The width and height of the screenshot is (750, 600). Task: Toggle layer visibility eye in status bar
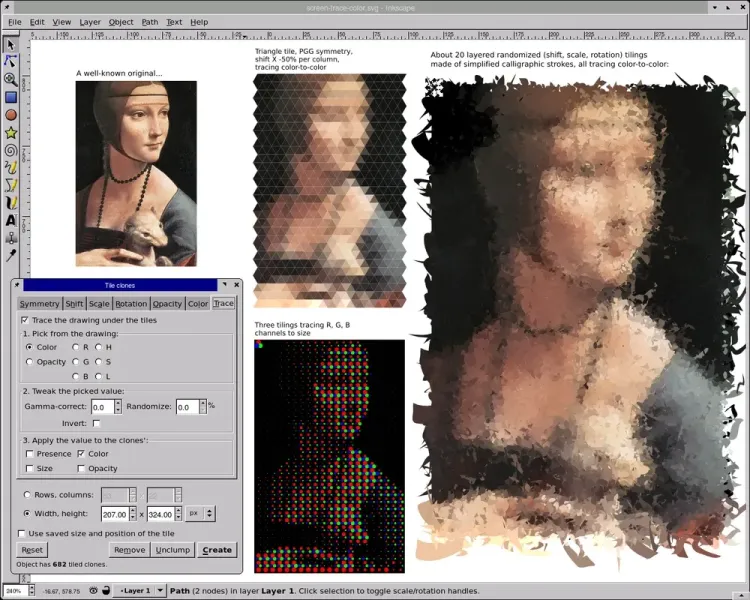(x=93, y=590)
